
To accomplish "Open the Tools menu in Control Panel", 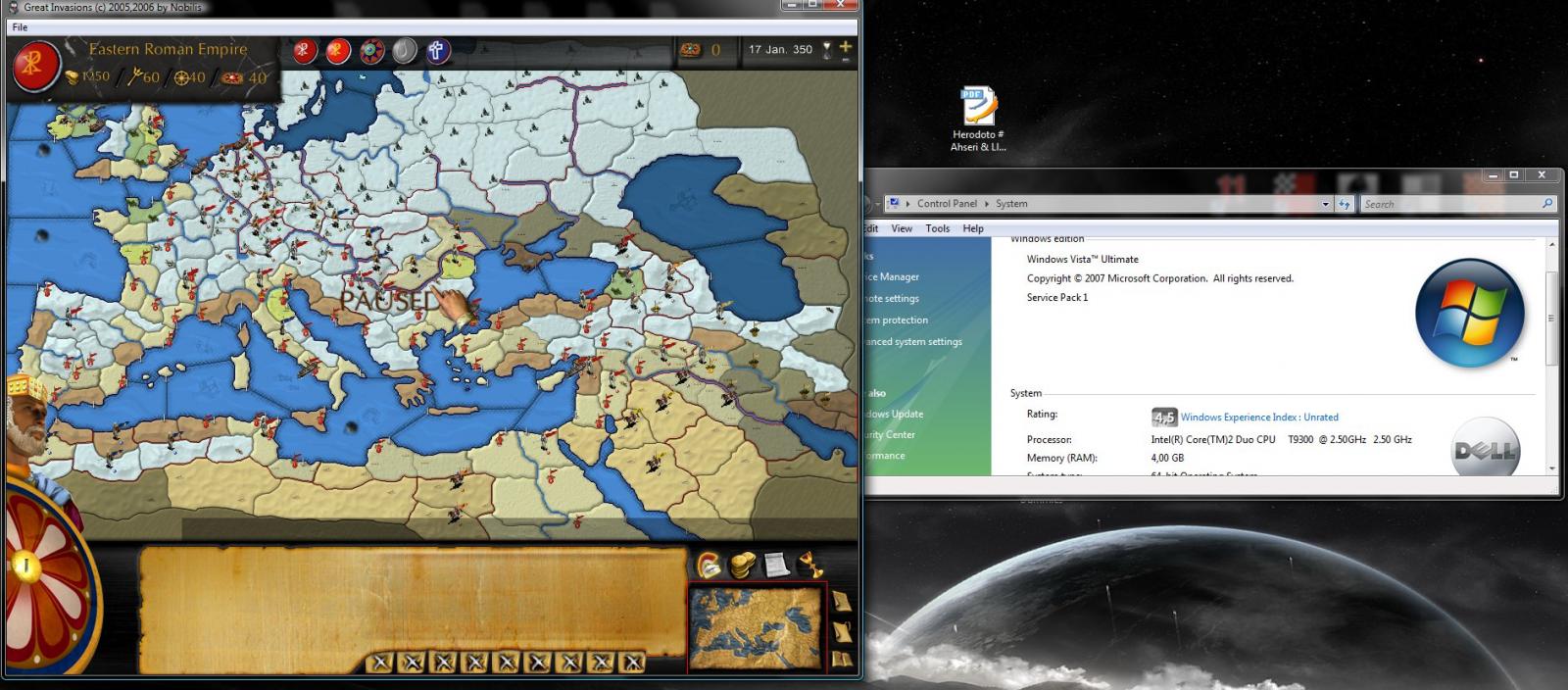I will pos(937,228).
